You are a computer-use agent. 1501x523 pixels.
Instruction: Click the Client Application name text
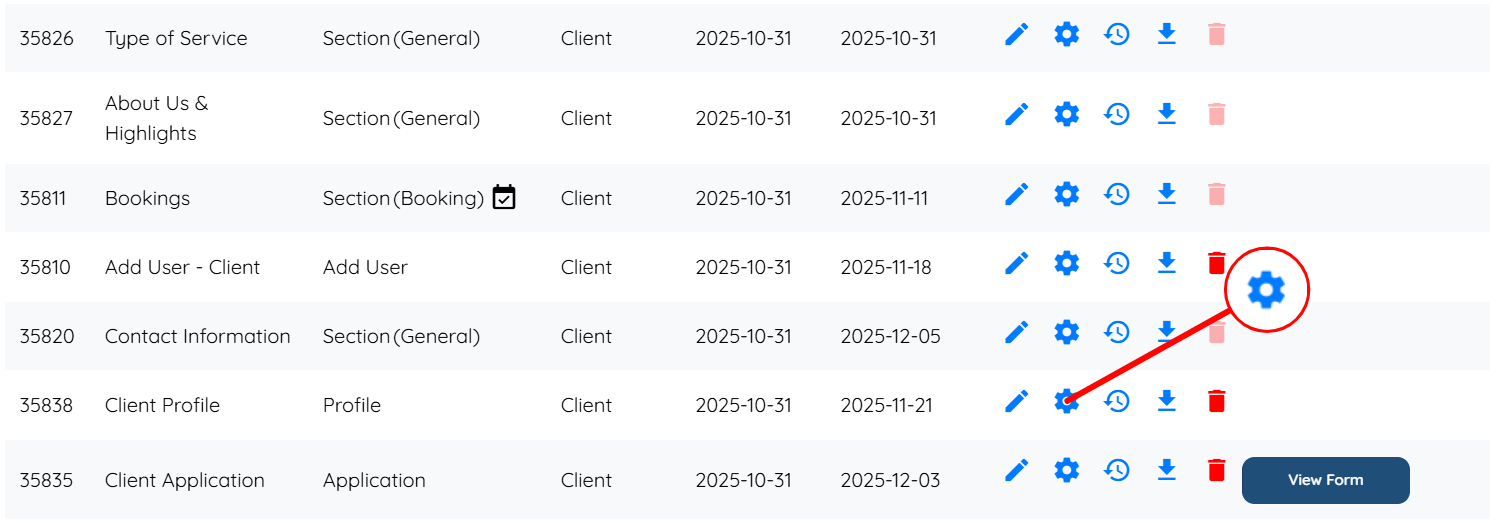[x=184, y=480]
